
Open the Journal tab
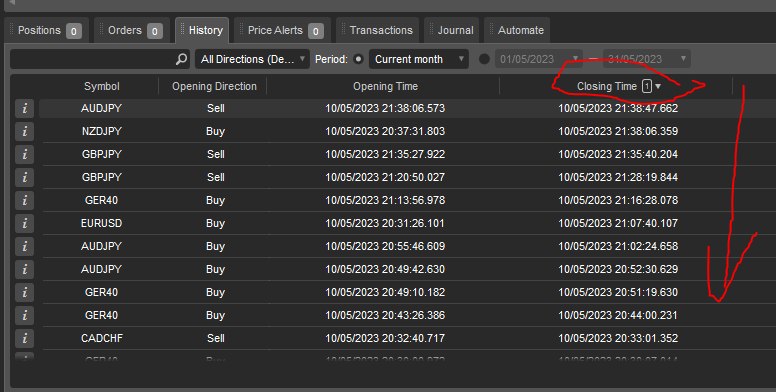click(x=452, y=31)
